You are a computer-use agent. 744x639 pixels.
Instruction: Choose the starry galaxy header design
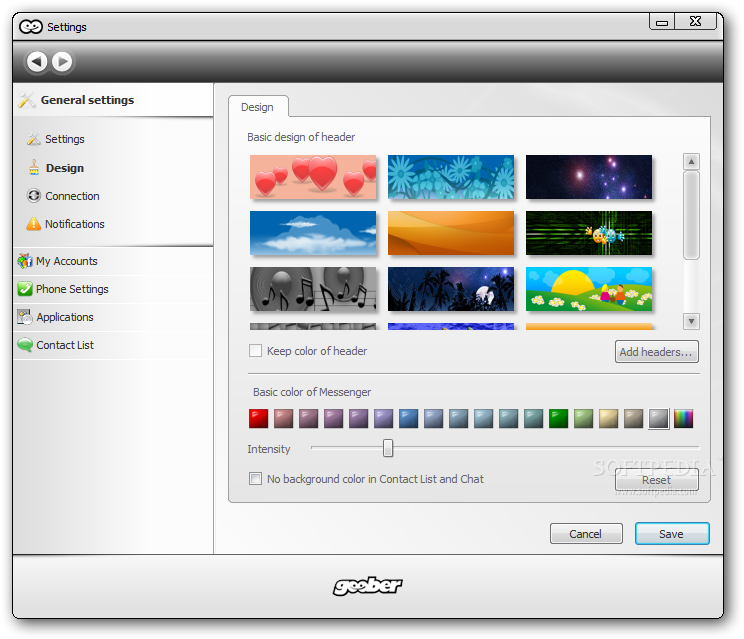(x=589, y=177)
